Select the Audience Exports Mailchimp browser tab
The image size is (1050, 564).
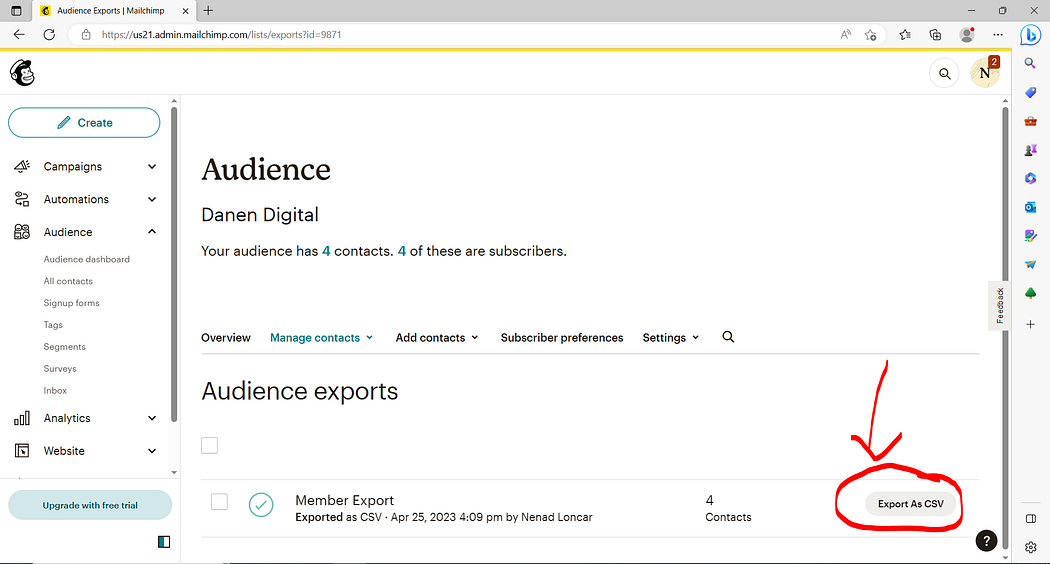[x=113, y=11]
